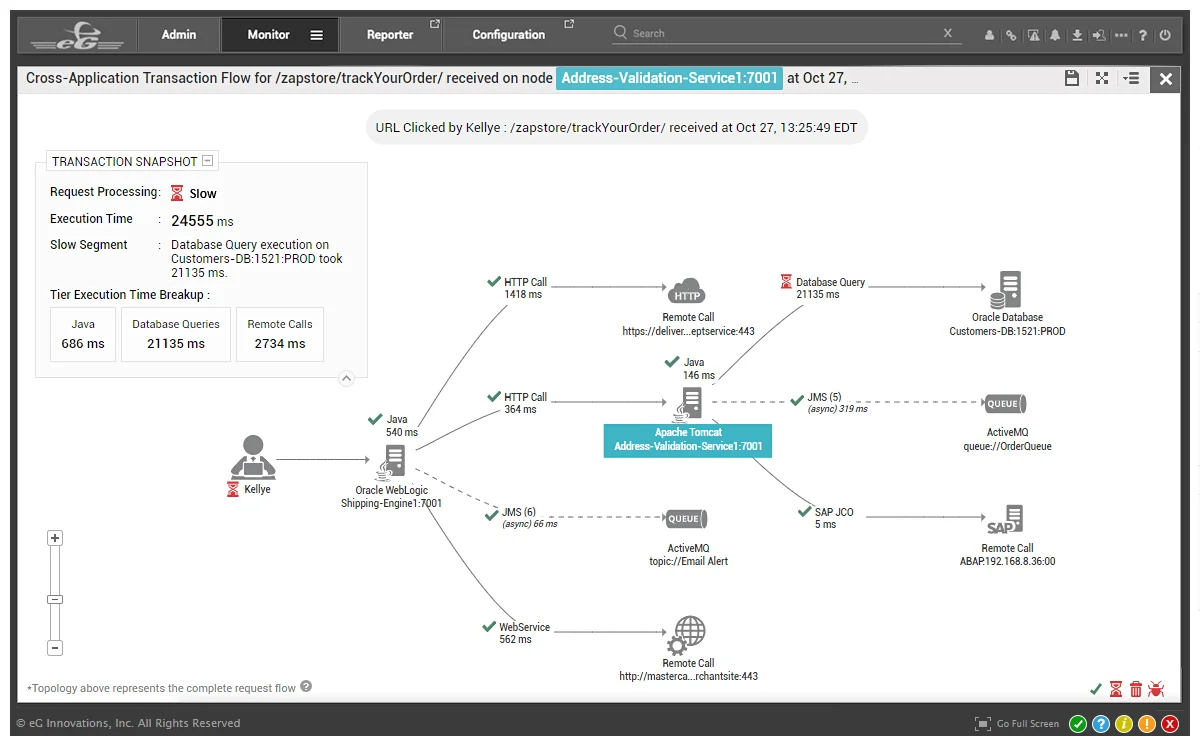Click the HTTP Call 364 ms label

[525, 403]
